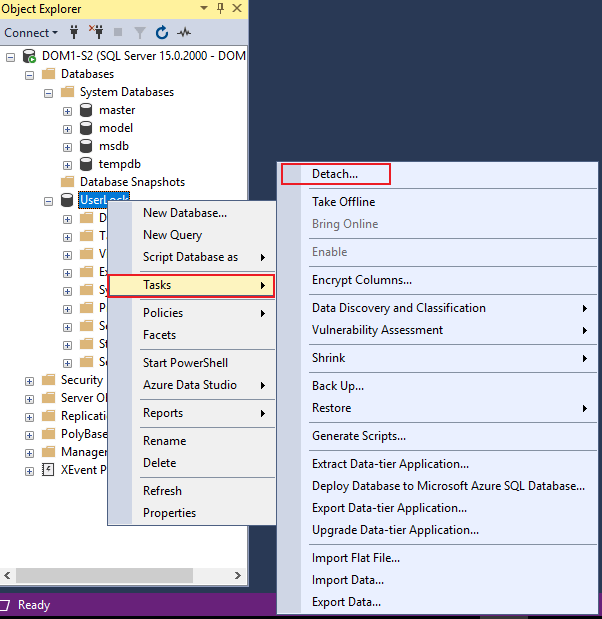Click the Disconnect icon with red X
The width and height of the screenshot is (602, 619).
[x=96, y=32]
